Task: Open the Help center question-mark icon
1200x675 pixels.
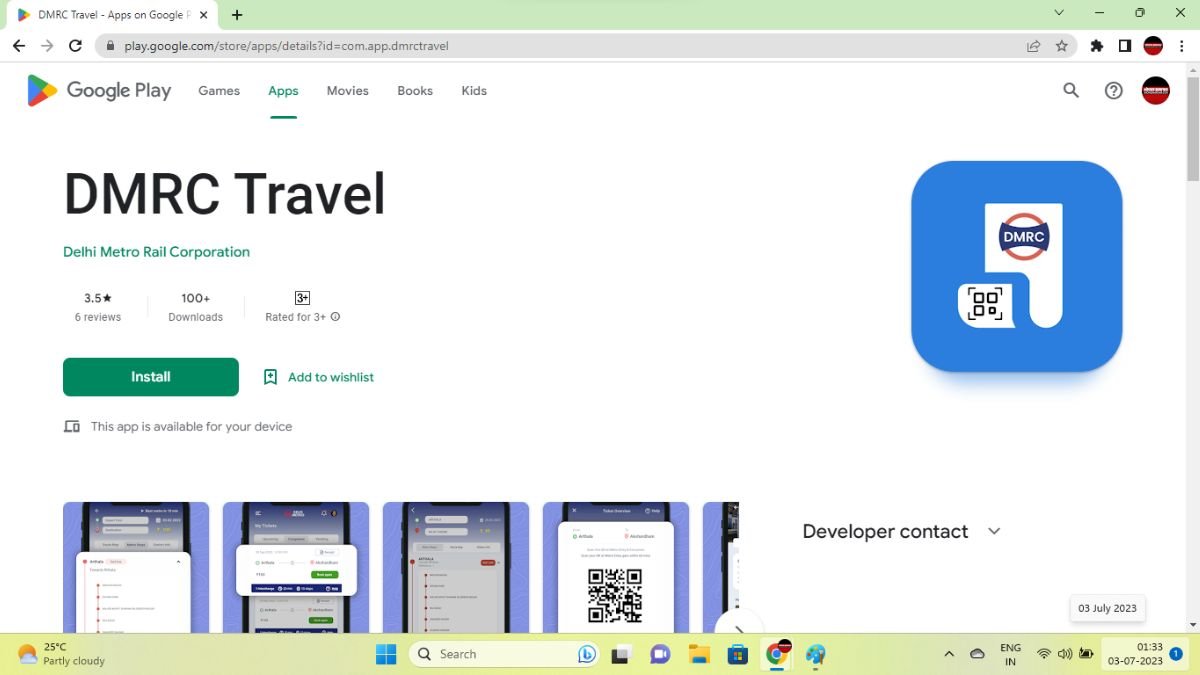Action: (x=1113, y=90)
